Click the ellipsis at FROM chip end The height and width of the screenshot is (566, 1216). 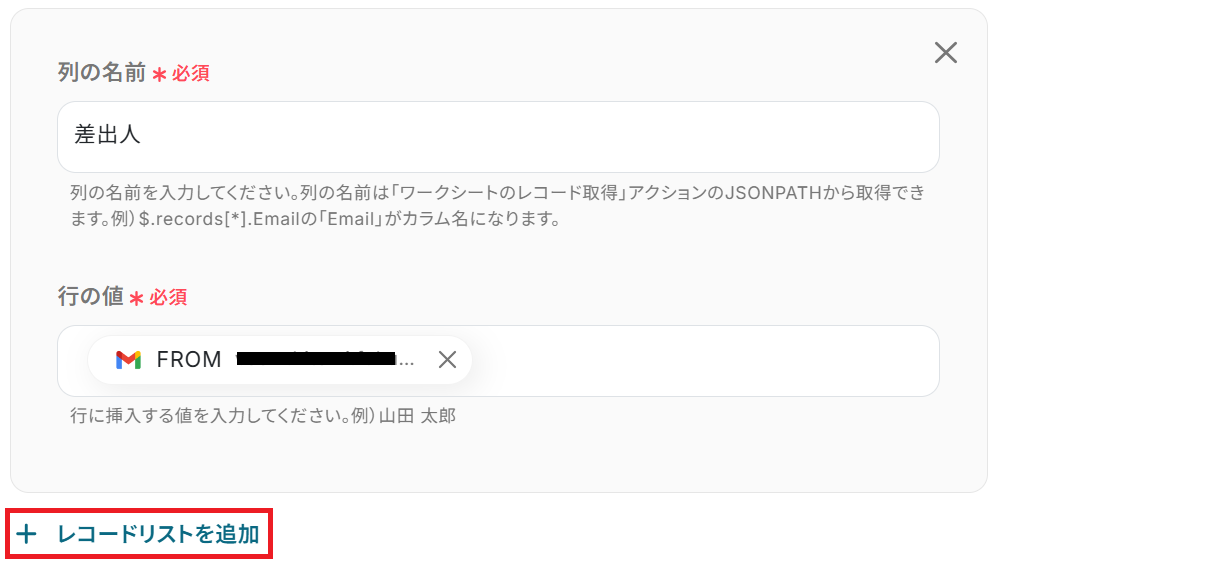tap(405, 360)
